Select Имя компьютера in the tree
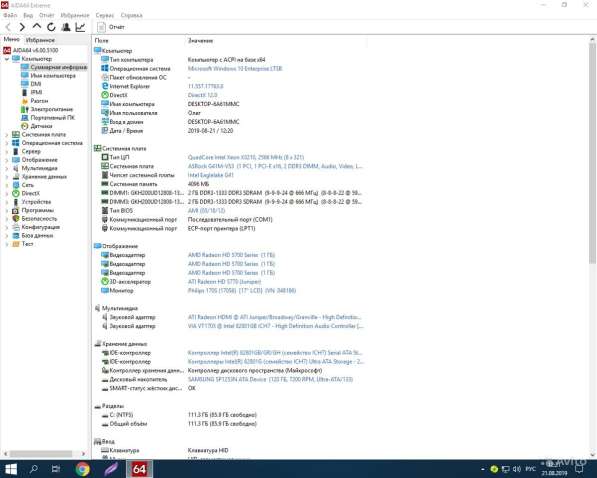 tap(48, 75)
